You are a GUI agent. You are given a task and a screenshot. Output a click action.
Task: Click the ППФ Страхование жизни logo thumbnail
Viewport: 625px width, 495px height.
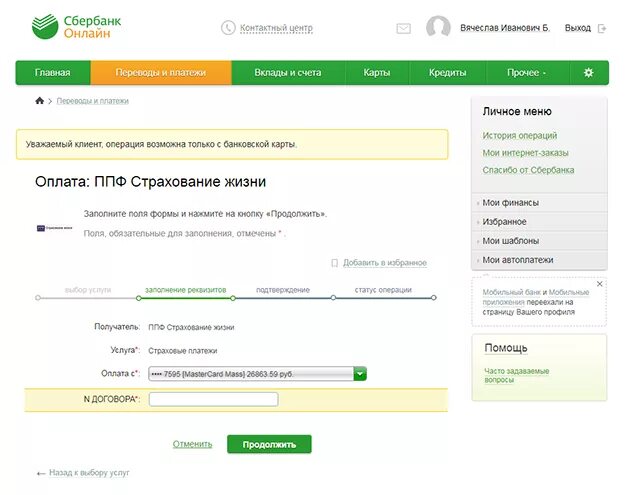pos(55,228)
